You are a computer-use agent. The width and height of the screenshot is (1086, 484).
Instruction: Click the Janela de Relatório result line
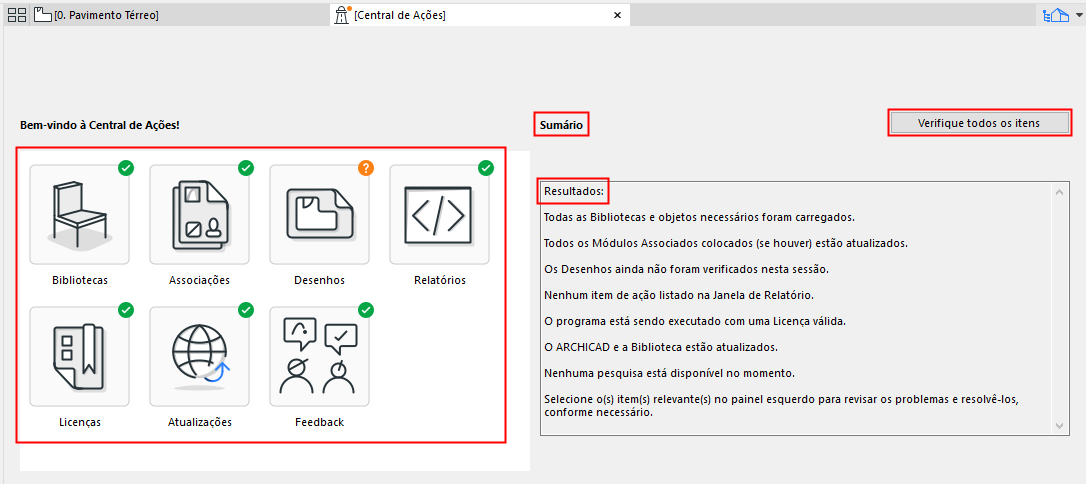click(x=678, y=296)
